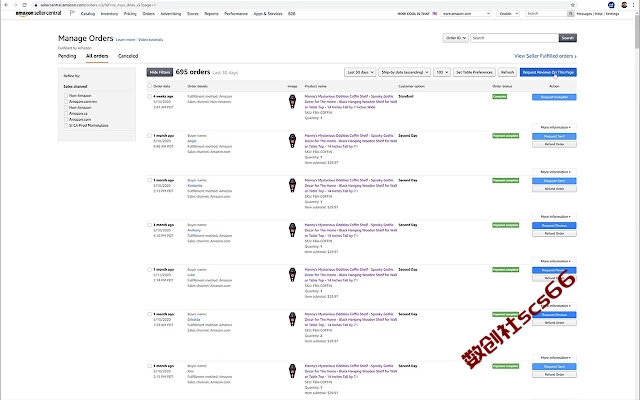This screenshot has height=400, width=640.
Task: Select the All orders tab
Action: [x=97, y=56]
